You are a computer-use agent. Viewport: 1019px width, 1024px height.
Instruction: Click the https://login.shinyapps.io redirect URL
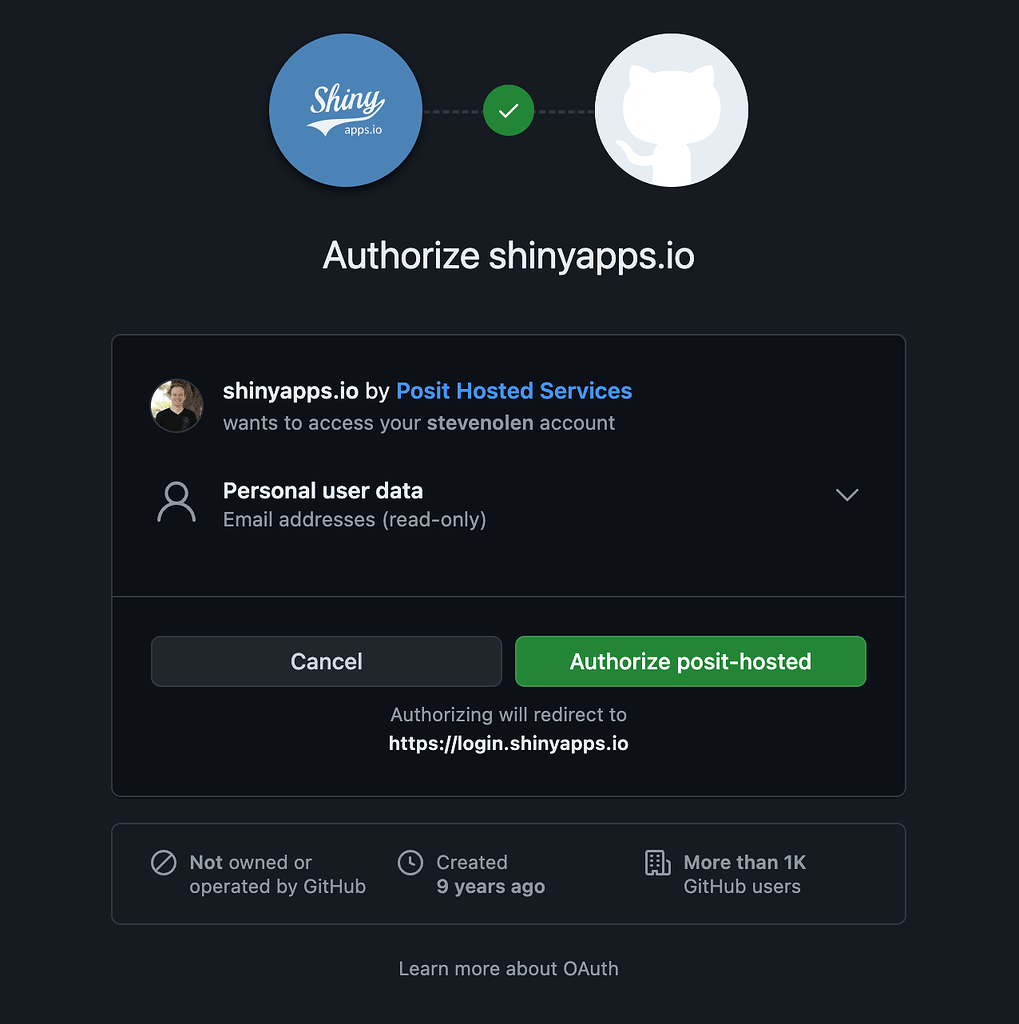tap(509, 743)
